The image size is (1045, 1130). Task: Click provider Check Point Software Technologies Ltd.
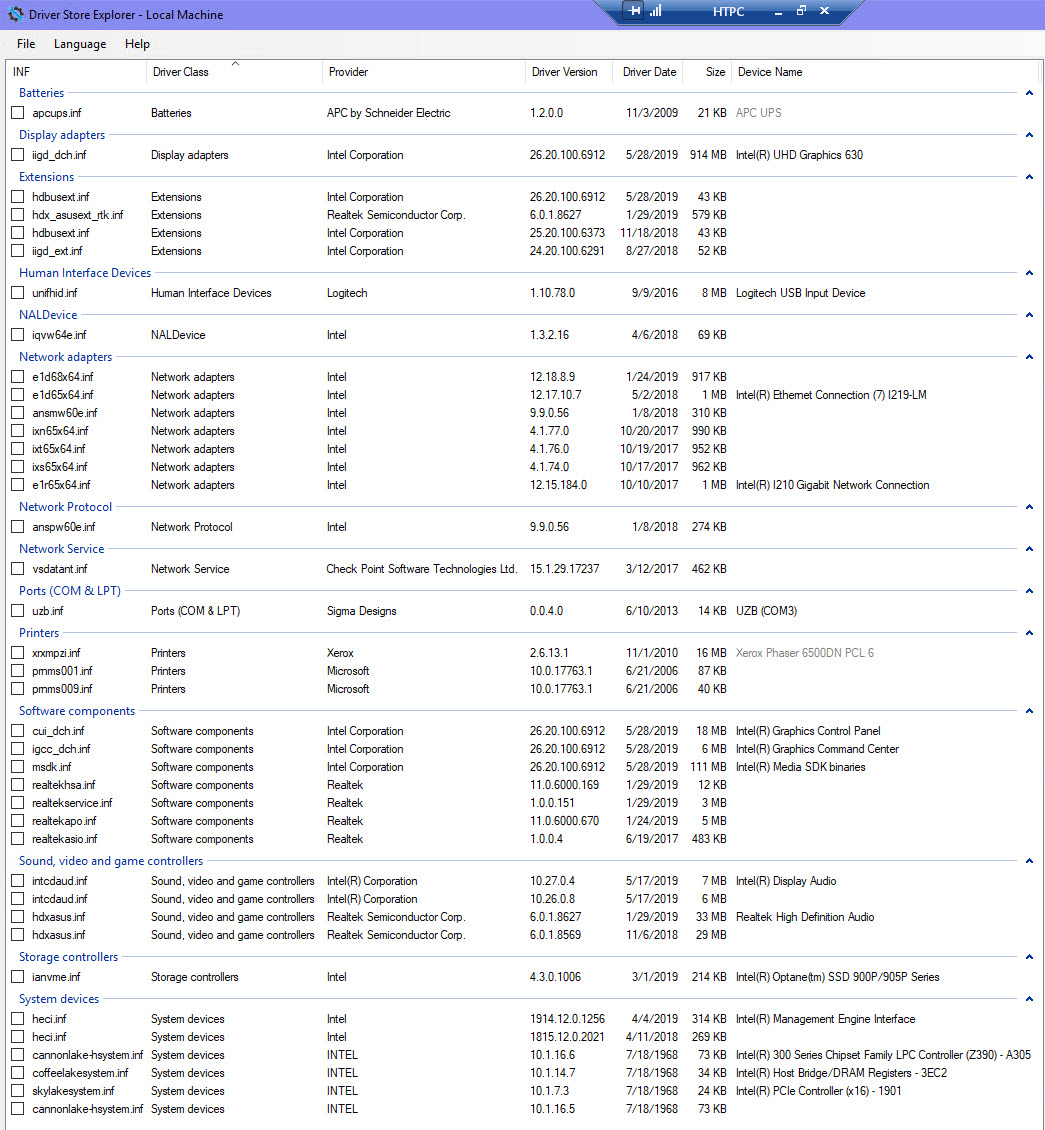click(422, 569)
